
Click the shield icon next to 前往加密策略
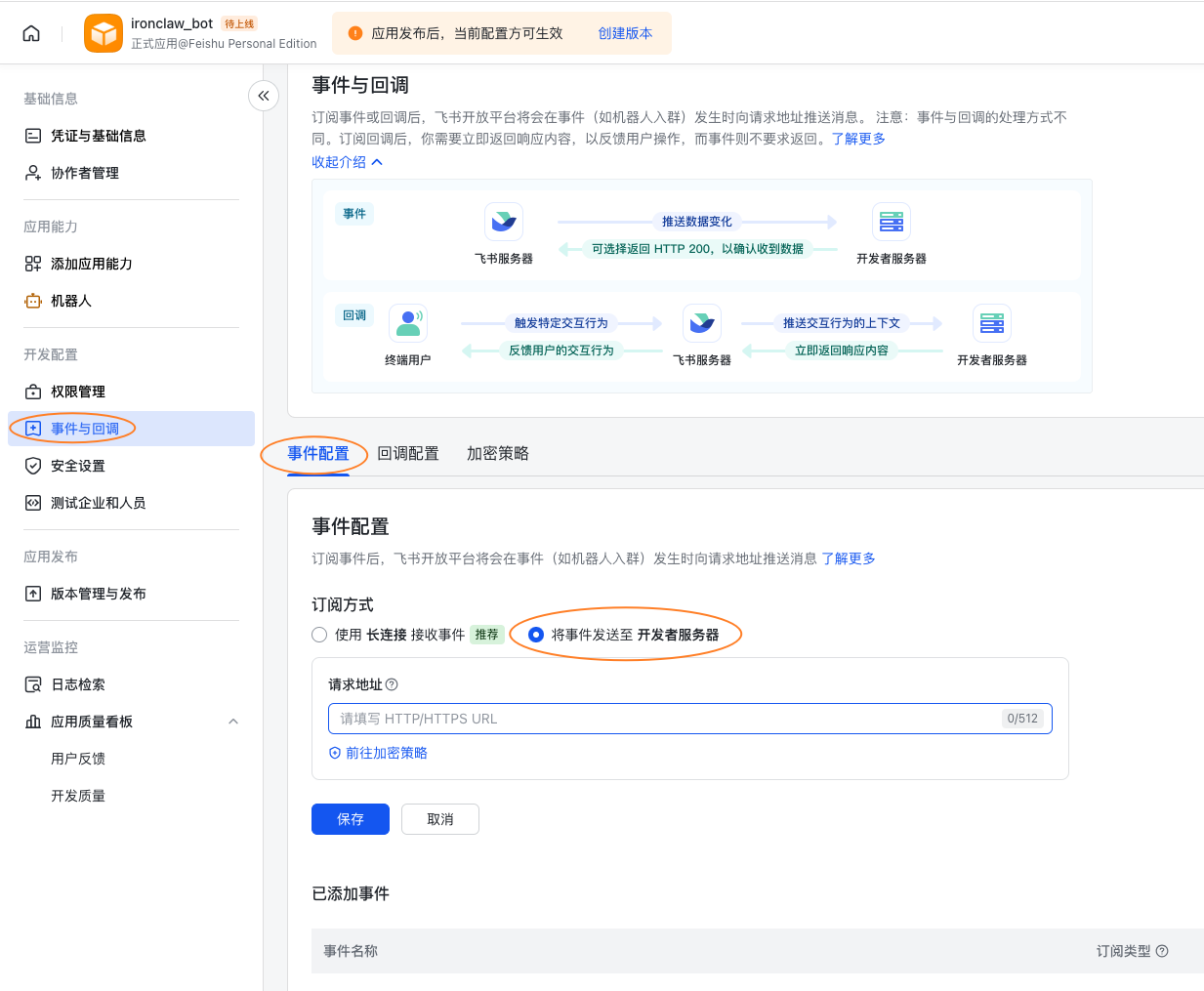[335, 753]
